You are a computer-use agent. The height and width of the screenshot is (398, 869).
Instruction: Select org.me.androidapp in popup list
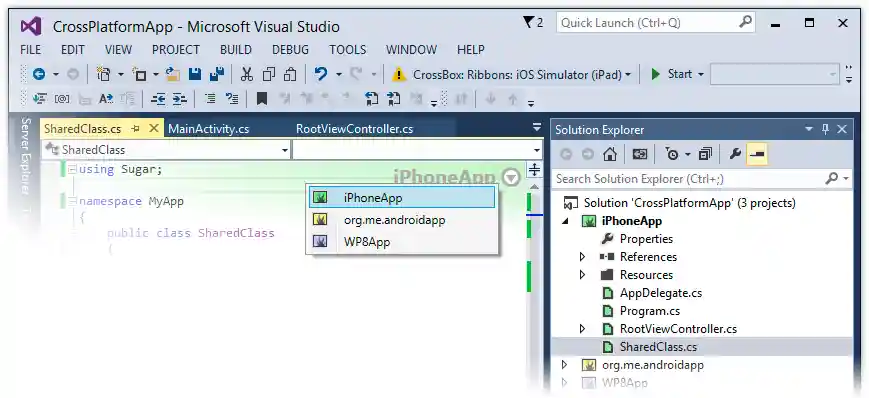click(401, 220)
